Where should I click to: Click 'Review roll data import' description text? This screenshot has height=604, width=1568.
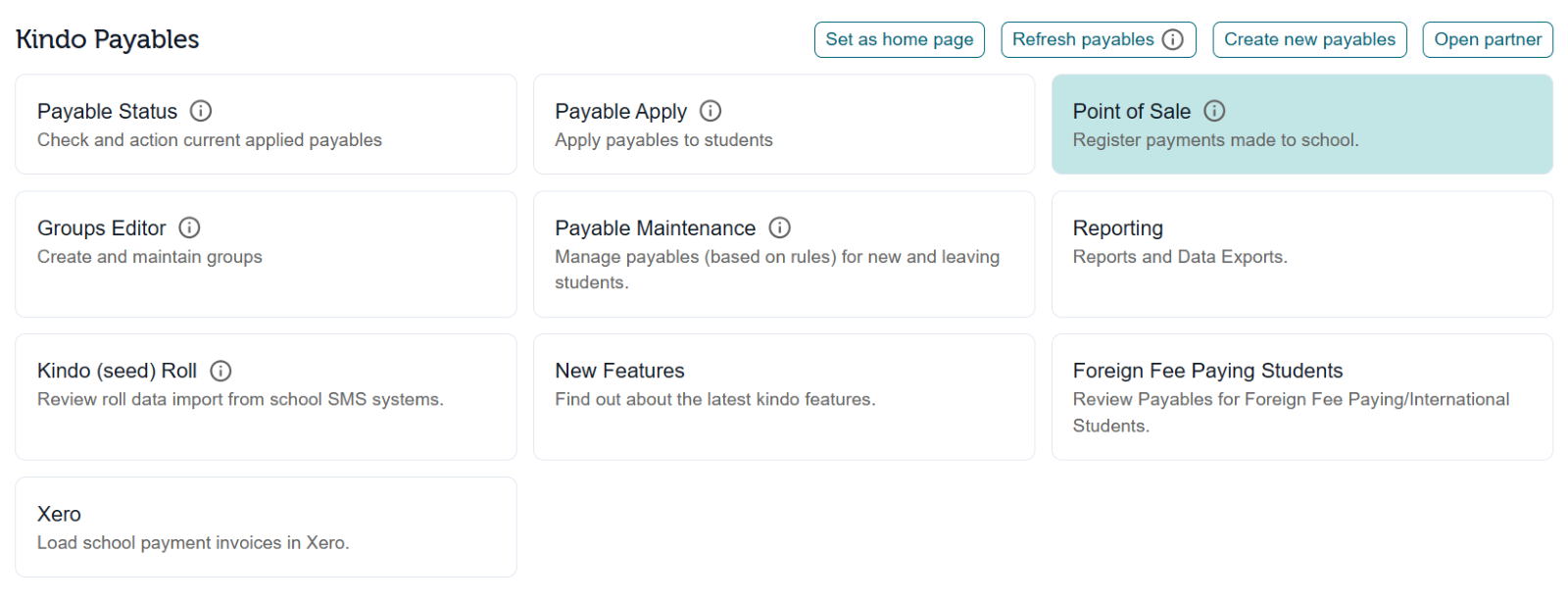[240, 399]
